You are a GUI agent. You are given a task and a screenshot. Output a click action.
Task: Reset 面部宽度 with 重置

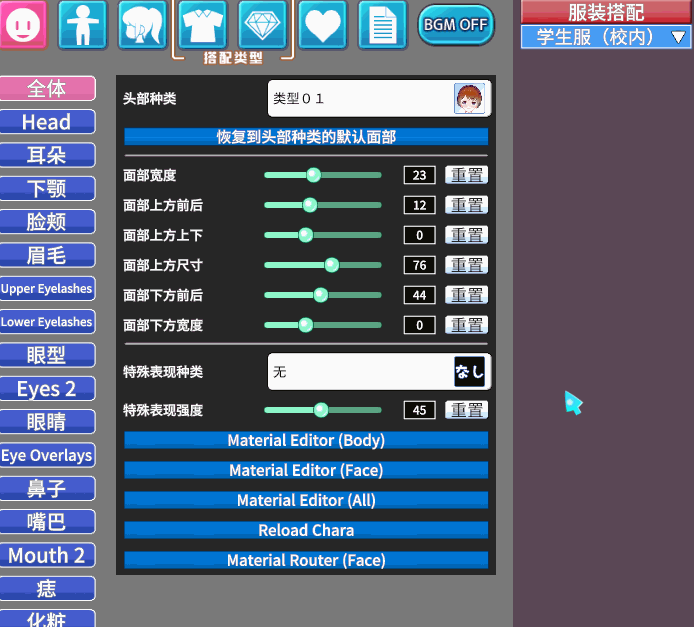pos(467,175)
